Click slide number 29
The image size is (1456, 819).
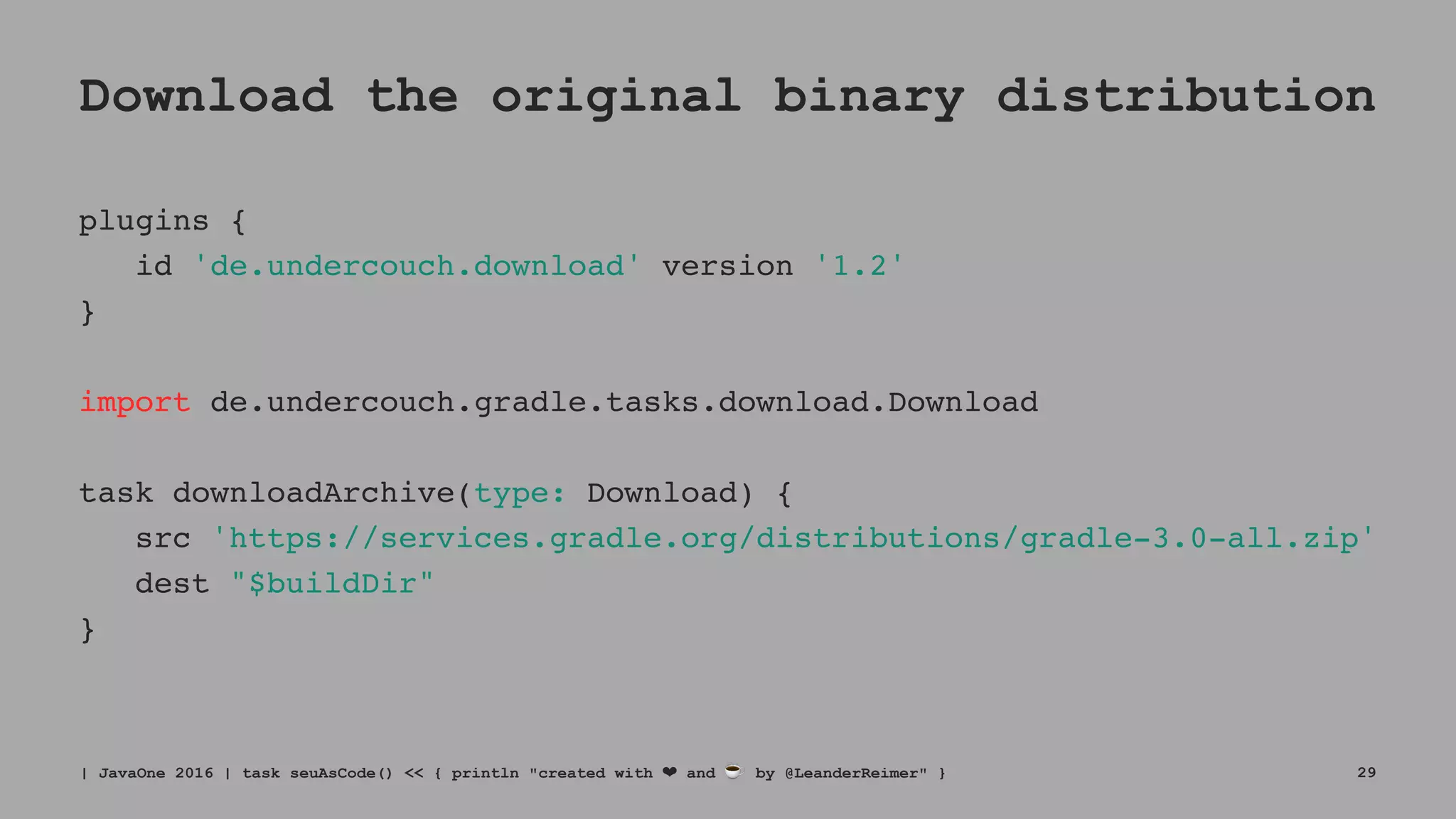(x=1366, y=772)
